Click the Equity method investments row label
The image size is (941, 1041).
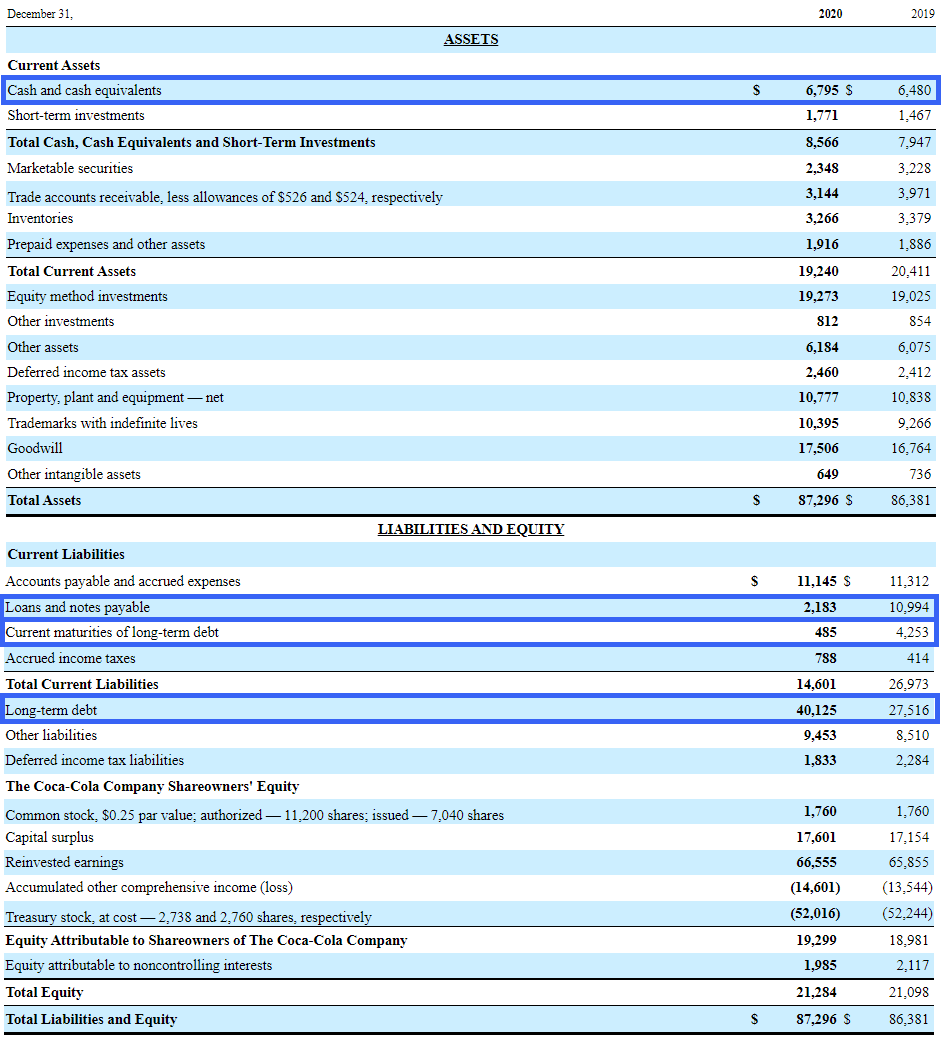point(87,296)
